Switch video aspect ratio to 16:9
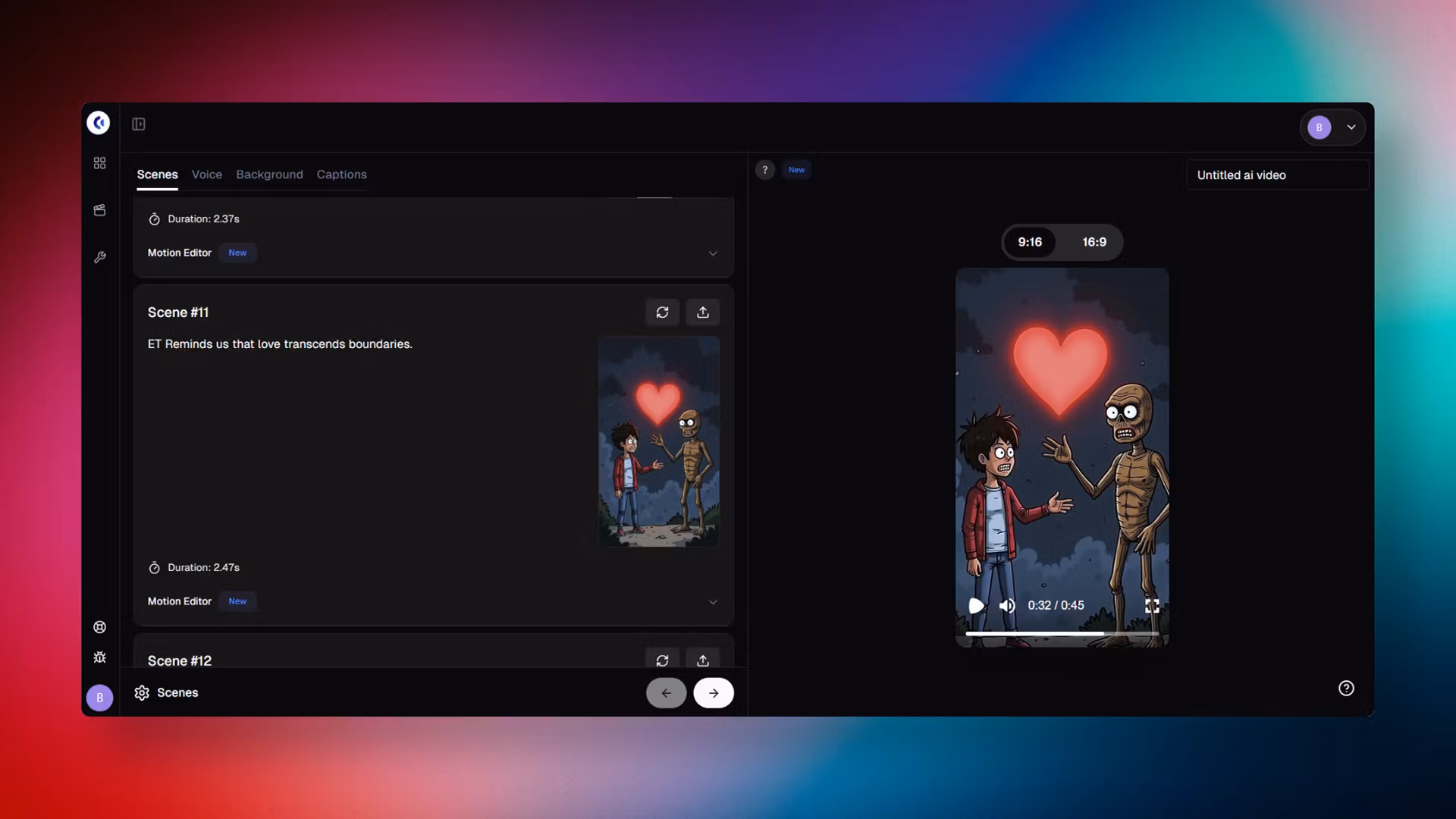The width and height of the screenshot is (1456, 819). point(1094,242)
